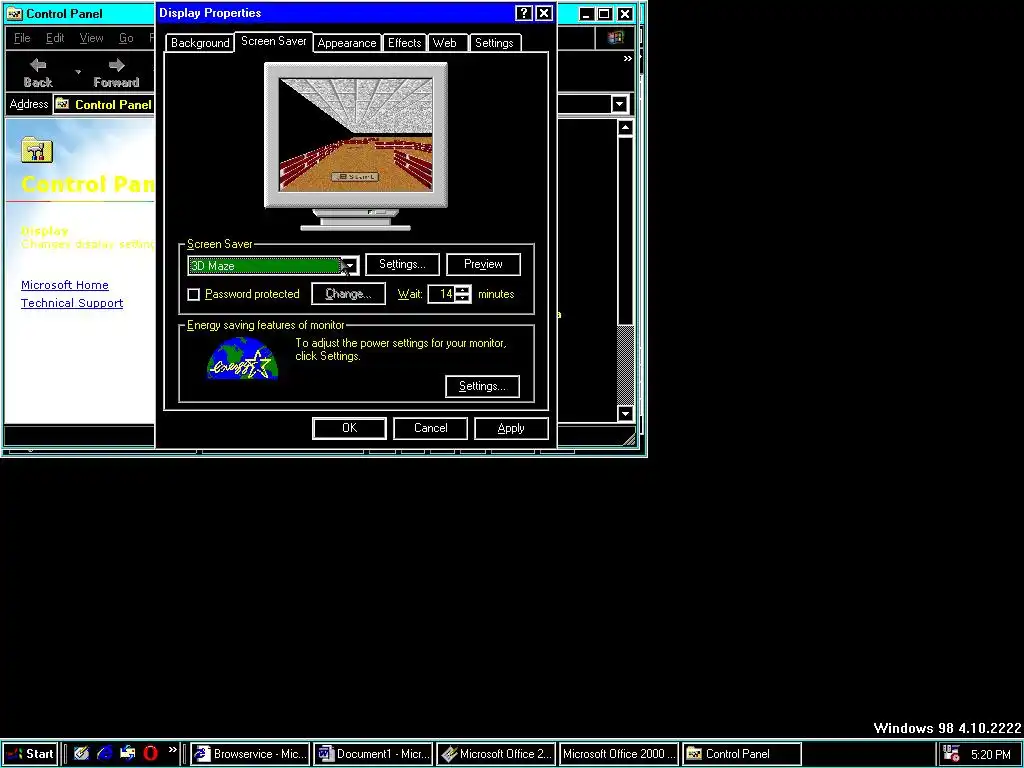The height and width of the screenshot is (768, 1024).
Task: Open the monitor energy Settings button
Action: click(483, 386)
